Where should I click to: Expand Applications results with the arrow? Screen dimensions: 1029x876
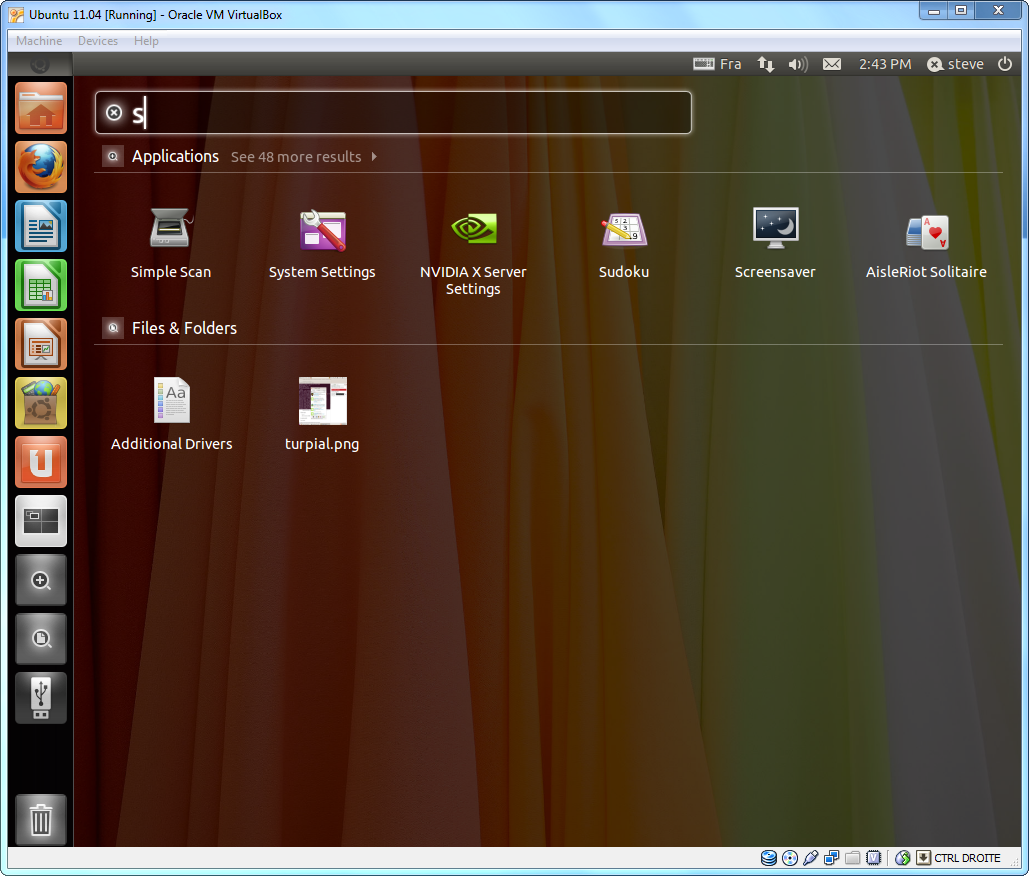pos(374,157)
